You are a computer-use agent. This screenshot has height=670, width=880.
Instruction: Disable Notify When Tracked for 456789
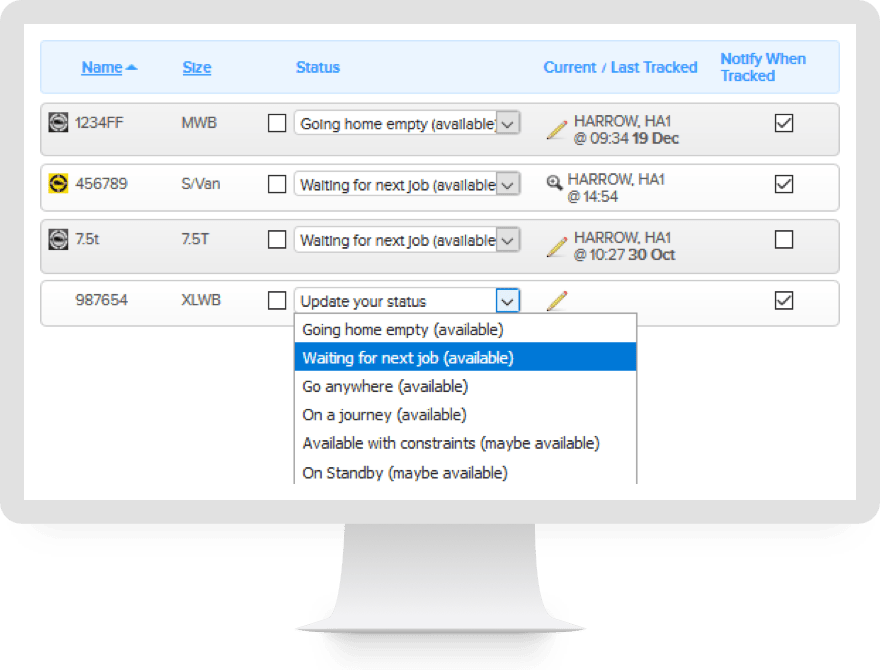(x=783, y=184)
